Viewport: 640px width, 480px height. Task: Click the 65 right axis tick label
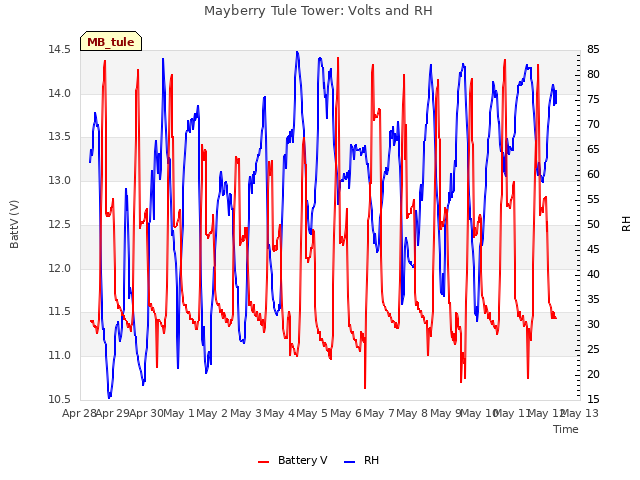pos(593,149)
